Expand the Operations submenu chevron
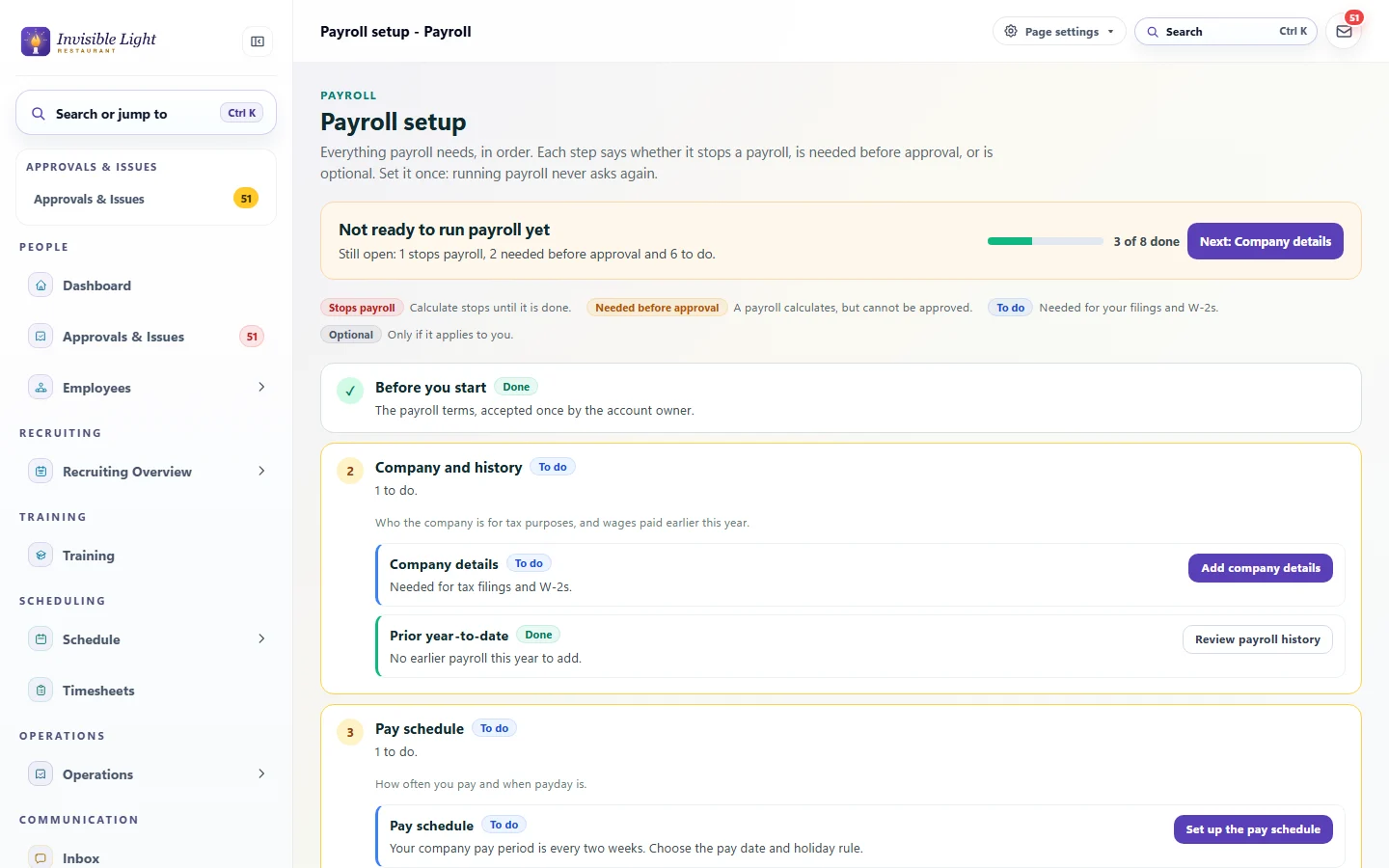 point(261,773)
